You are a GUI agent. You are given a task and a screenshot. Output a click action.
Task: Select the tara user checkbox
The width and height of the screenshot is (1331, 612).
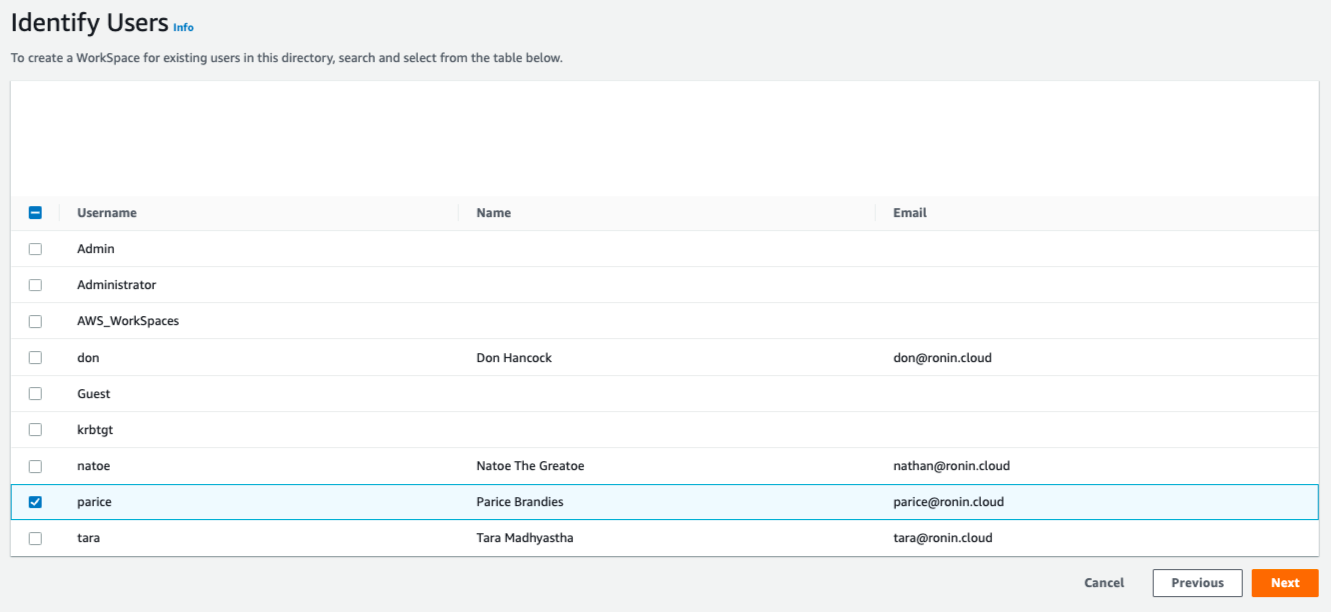click(35, 538)
